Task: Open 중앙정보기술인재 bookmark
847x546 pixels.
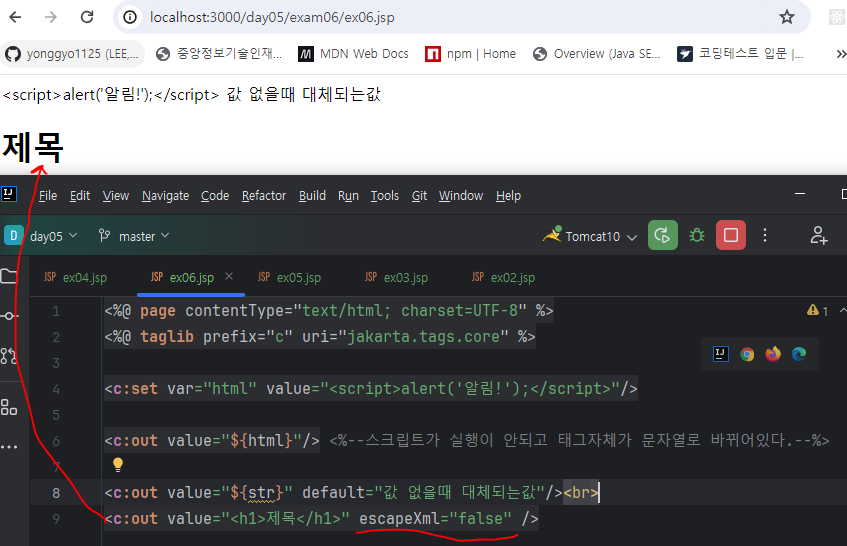Action: 219,54
